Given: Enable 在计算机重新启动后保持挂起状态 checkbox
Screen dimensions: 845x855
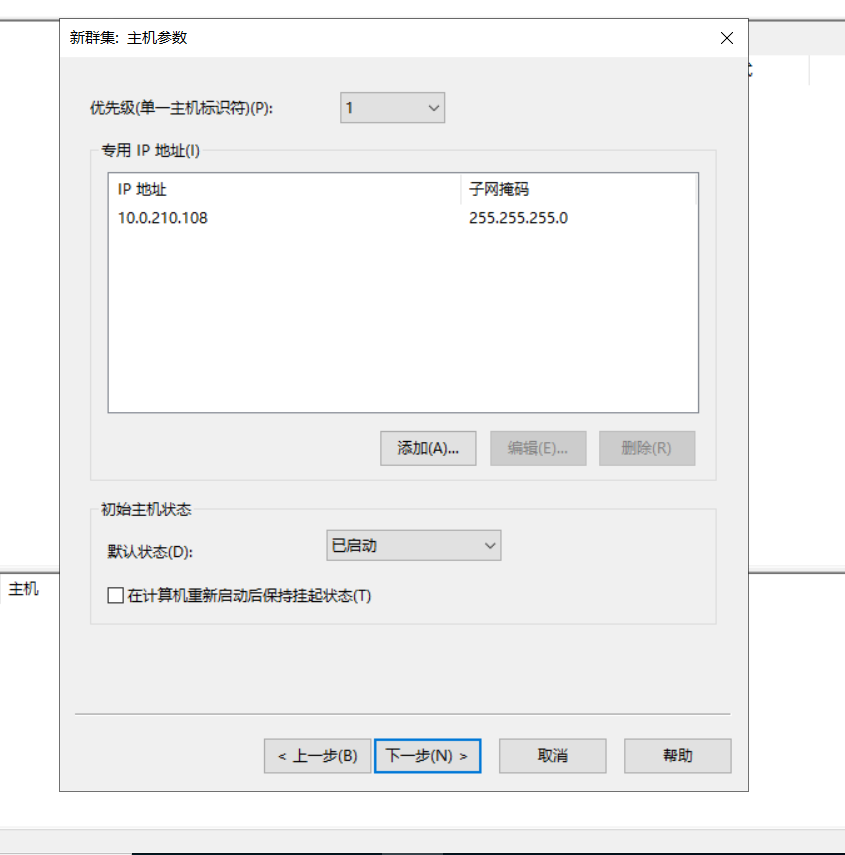Looking at the screenshot, I should coord(115,596).
